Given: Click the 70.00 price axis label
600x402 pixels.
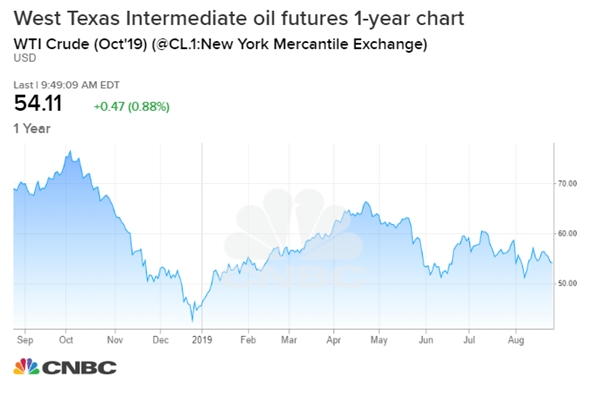Looking at the screenshot, I should (x=570, y=184).
